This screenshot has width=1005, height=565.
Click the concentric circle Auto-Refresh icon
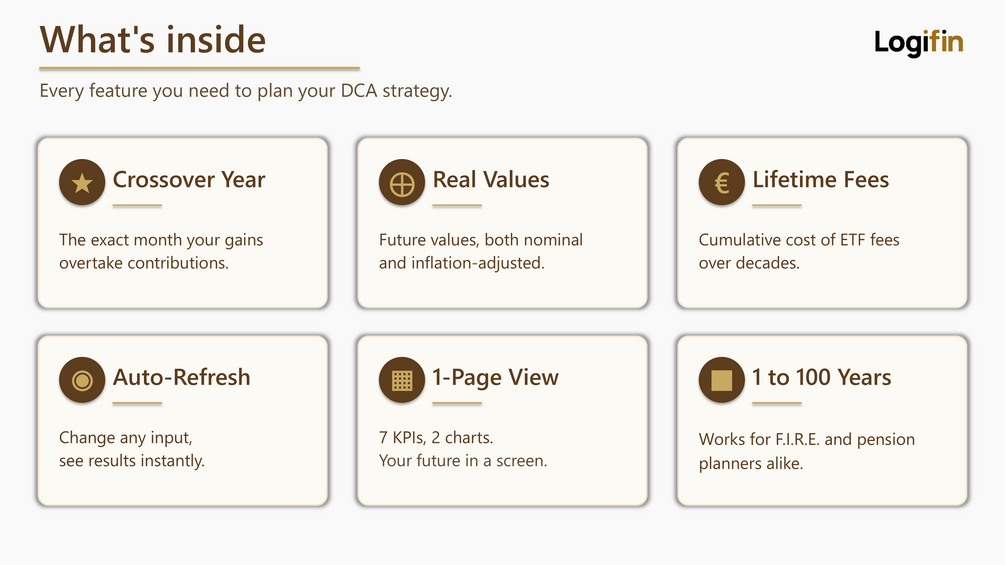(x=82, y=380)
